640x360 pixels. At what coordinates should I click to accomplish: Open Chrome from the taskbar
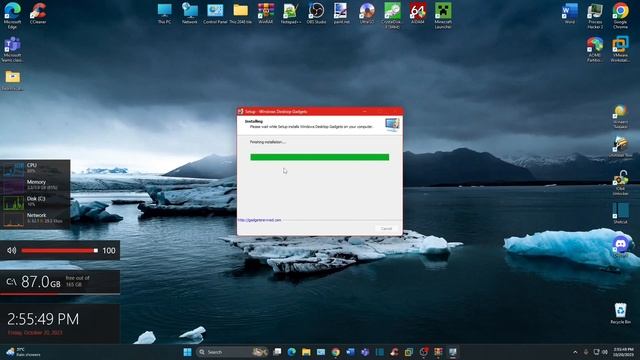pyautogui.click(x=336, y=352)
